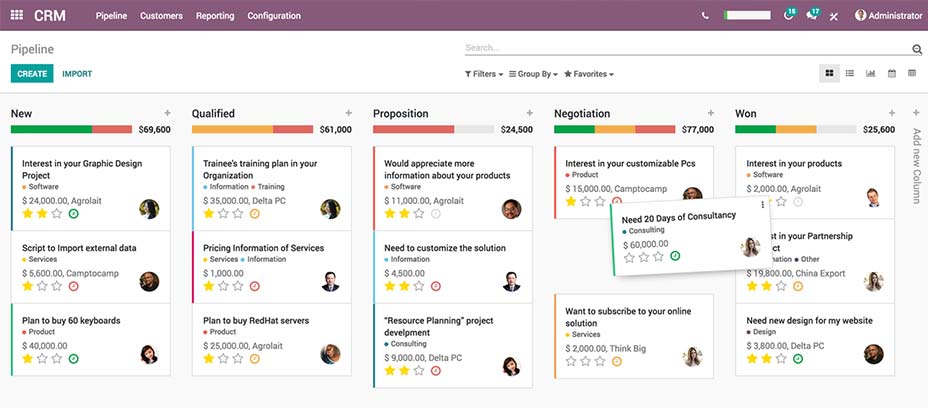Click activity clock on Pricing Information of Services card
This screenshot has width=928, height=408.
(254, 286)
